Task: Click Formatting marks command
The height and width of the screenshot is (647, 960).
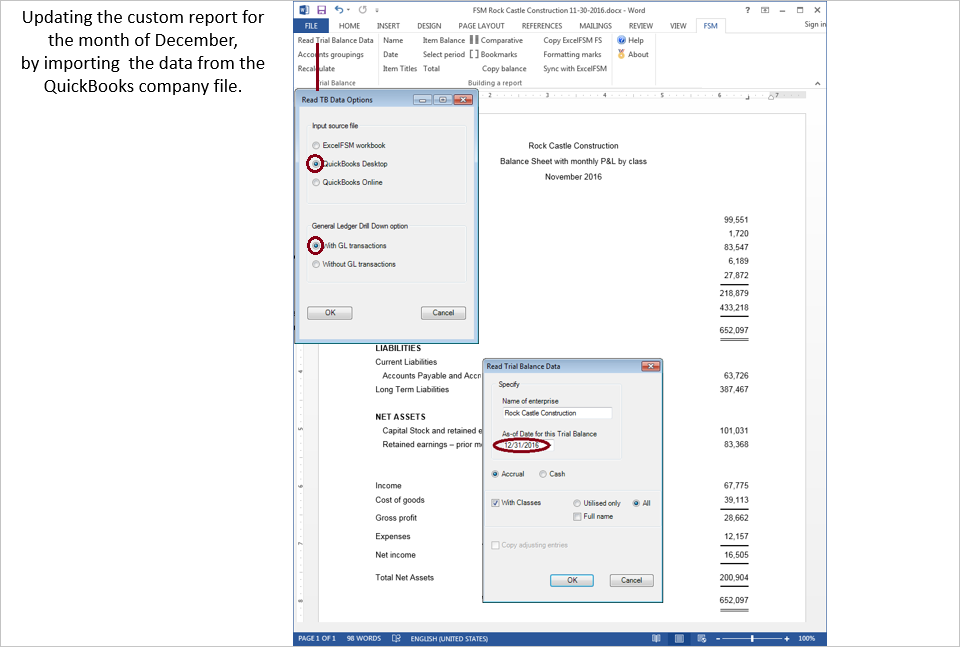Action: pos(572,54)
